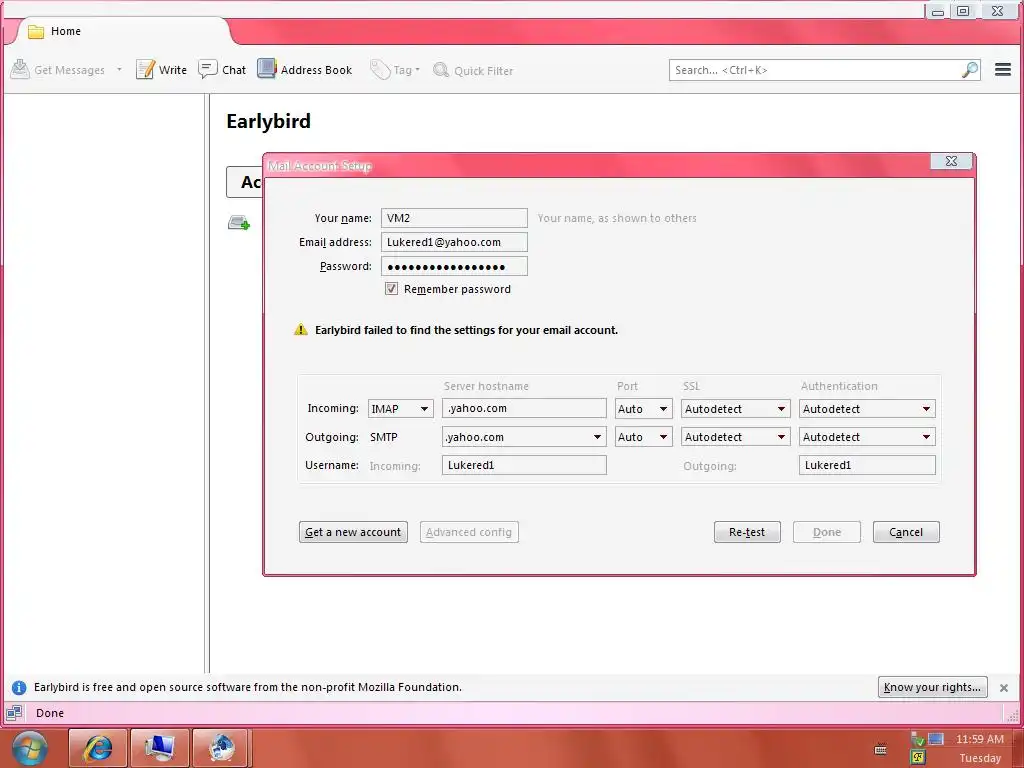The height and width of the screenshot is (768, 1024).
Task: Click the new account icon behind dialog
Action: [x=238, y=223]
